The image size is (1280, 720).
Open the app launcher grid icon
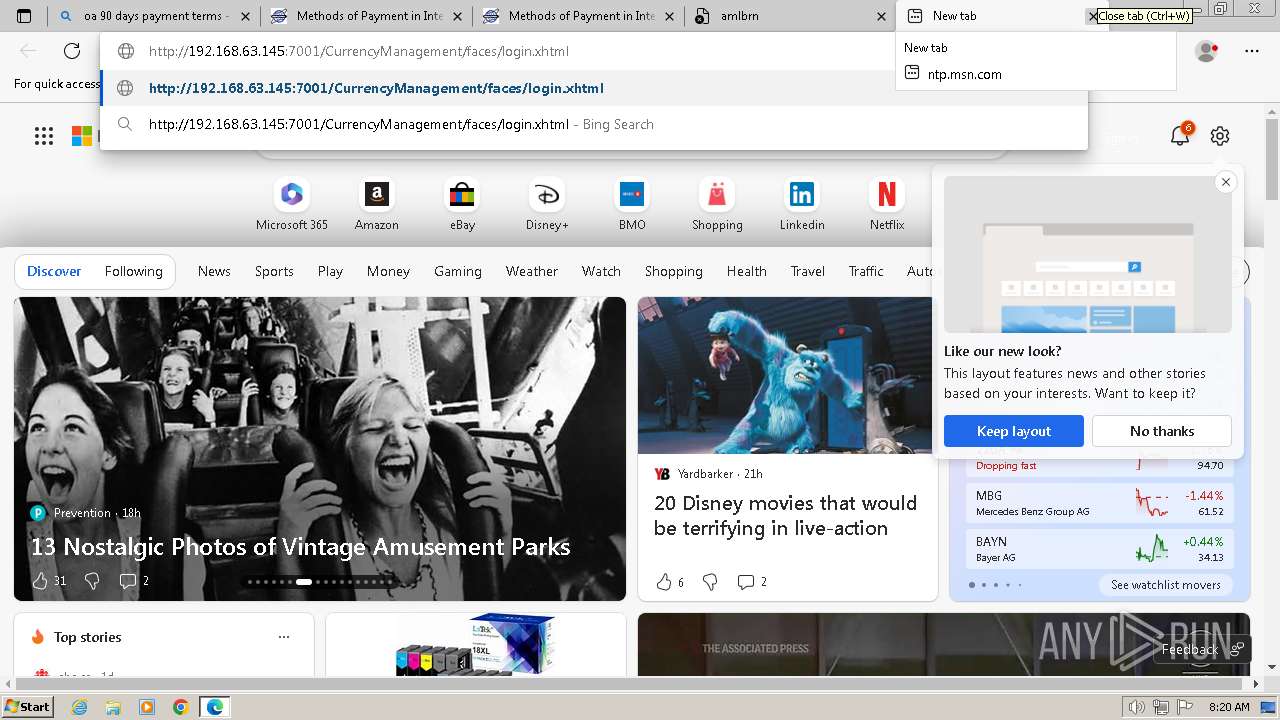click(x=44, y=136)
